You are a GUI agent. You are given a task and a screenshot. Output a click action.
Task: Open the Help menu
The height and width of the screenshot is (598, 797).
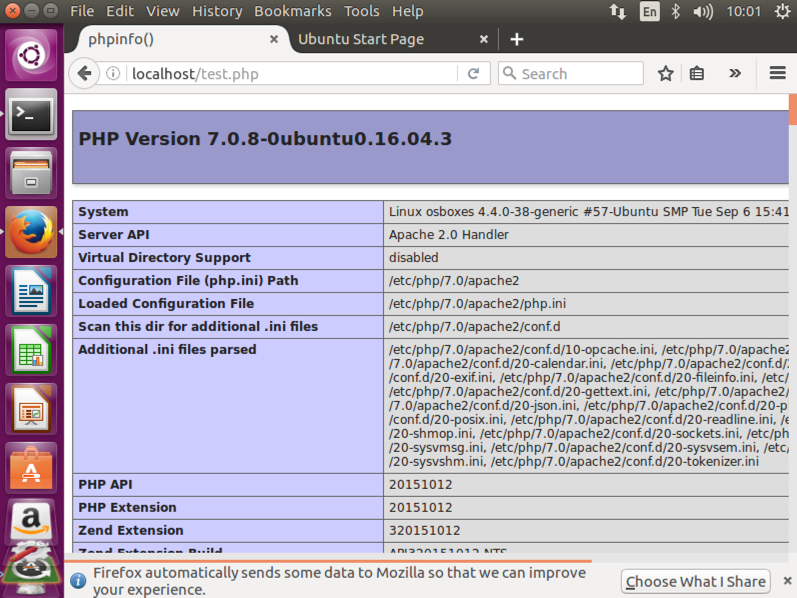coord(408,11)
